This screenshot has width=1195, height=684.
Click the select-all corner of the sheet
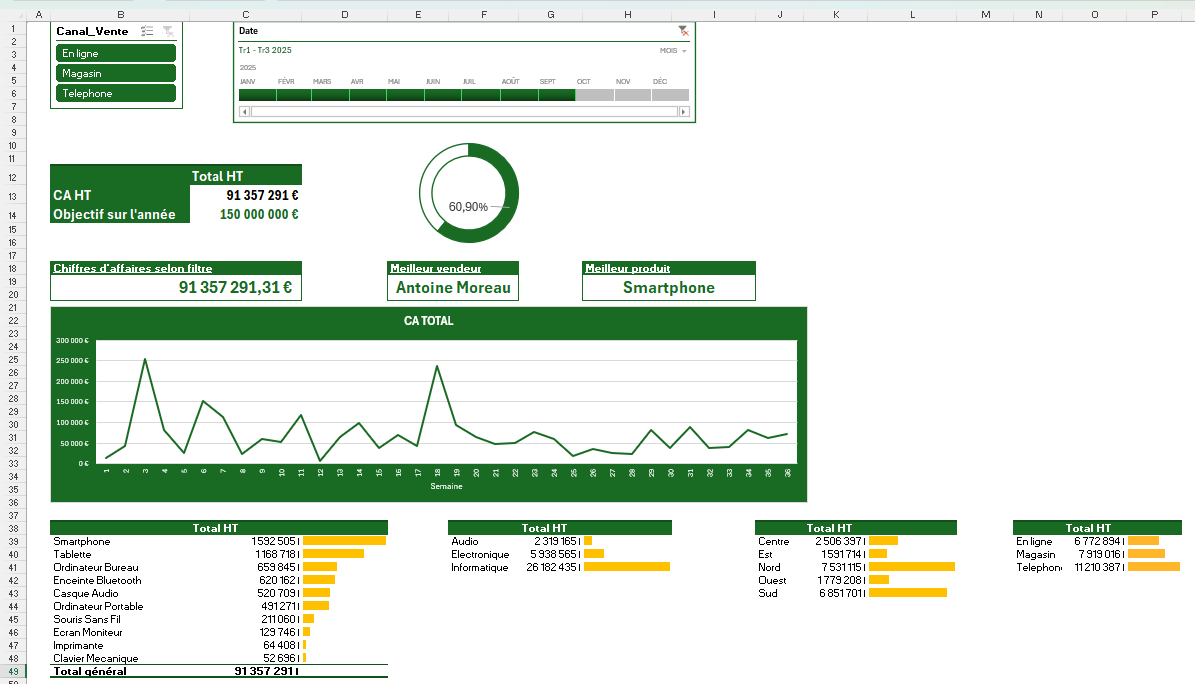click(x=14, y=15)
